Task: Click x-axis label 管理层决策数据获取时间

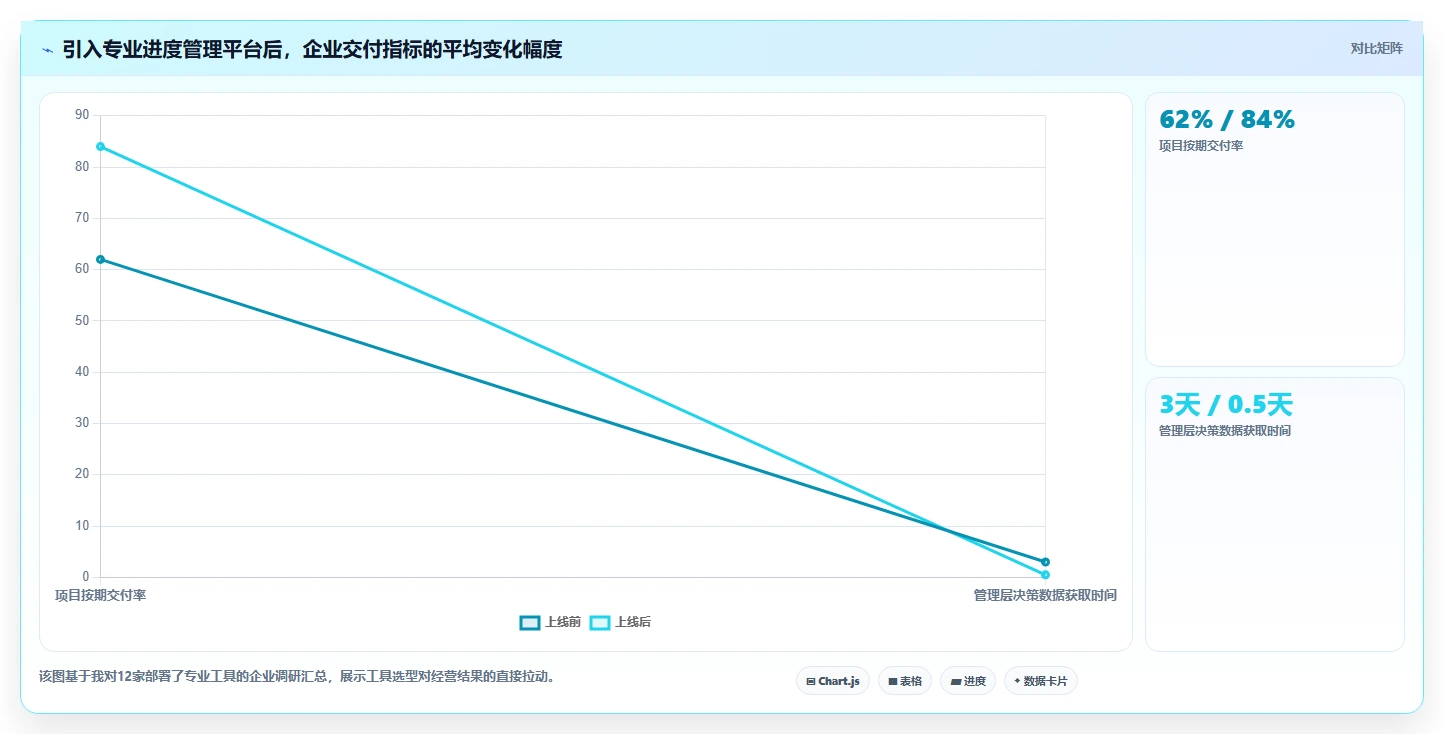Action: coord(1045,595)
